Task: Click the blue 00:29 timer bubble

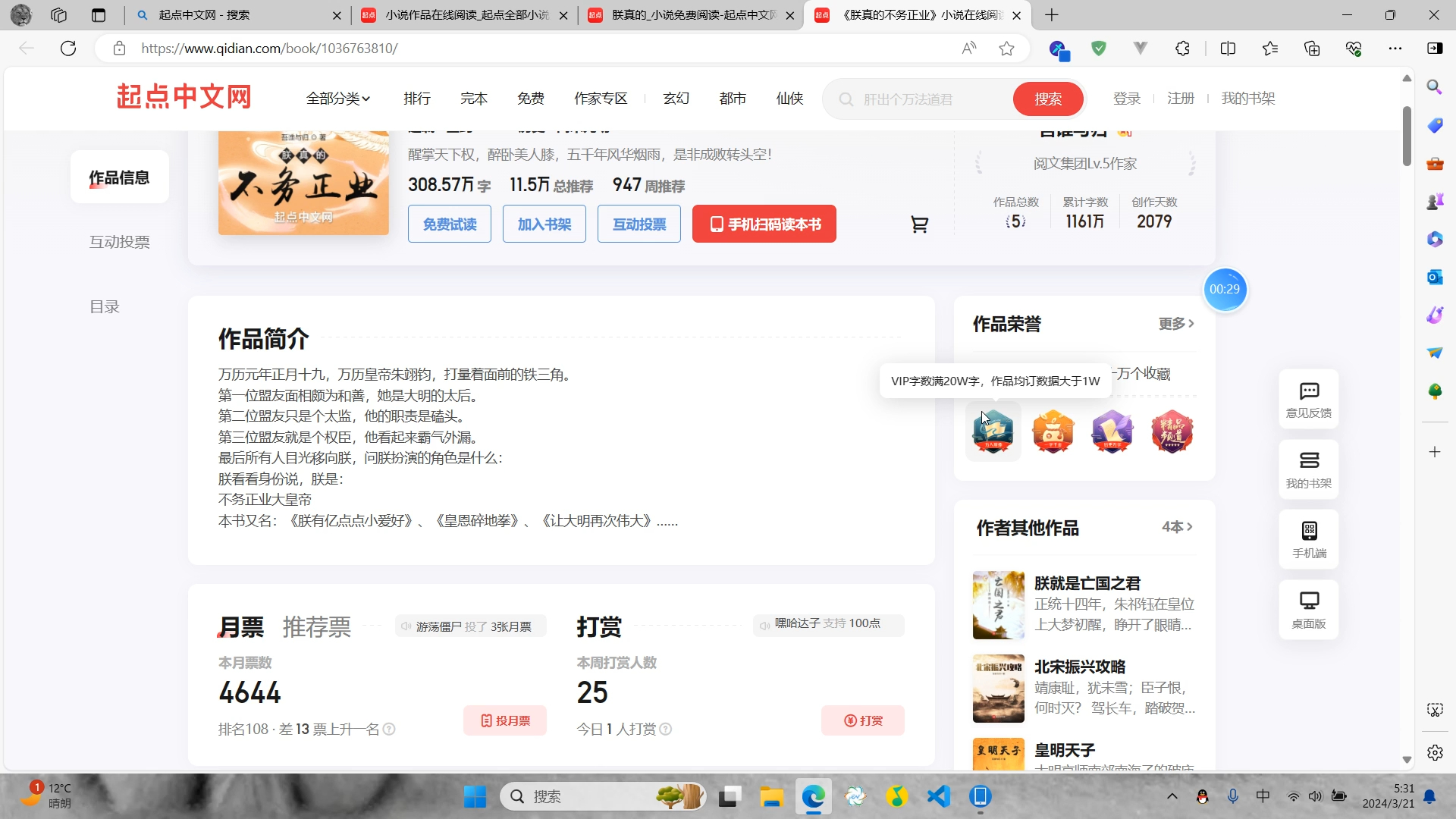Action: click(x=1225, y=289)
